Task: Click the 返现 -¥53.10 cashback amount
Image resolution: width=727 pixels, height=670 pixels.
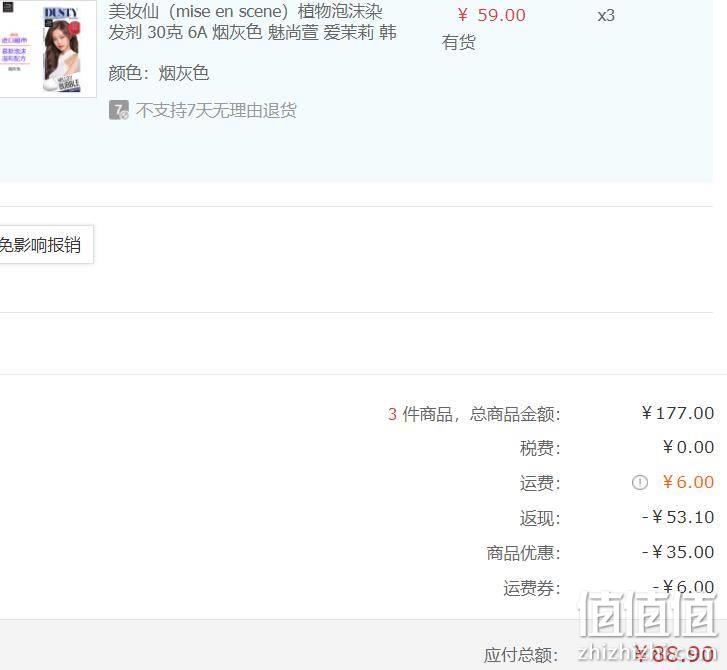Action: pyautogui.click(x=678, y=517)
